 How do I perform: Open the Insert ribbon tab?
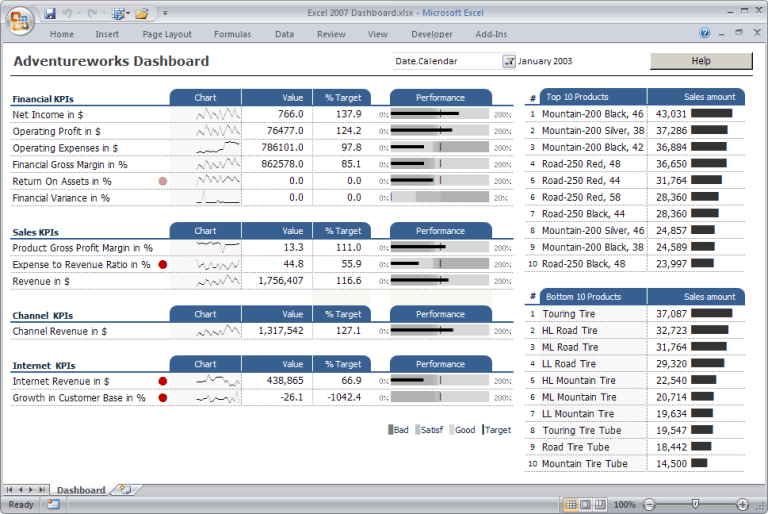[x=107, y=34]
